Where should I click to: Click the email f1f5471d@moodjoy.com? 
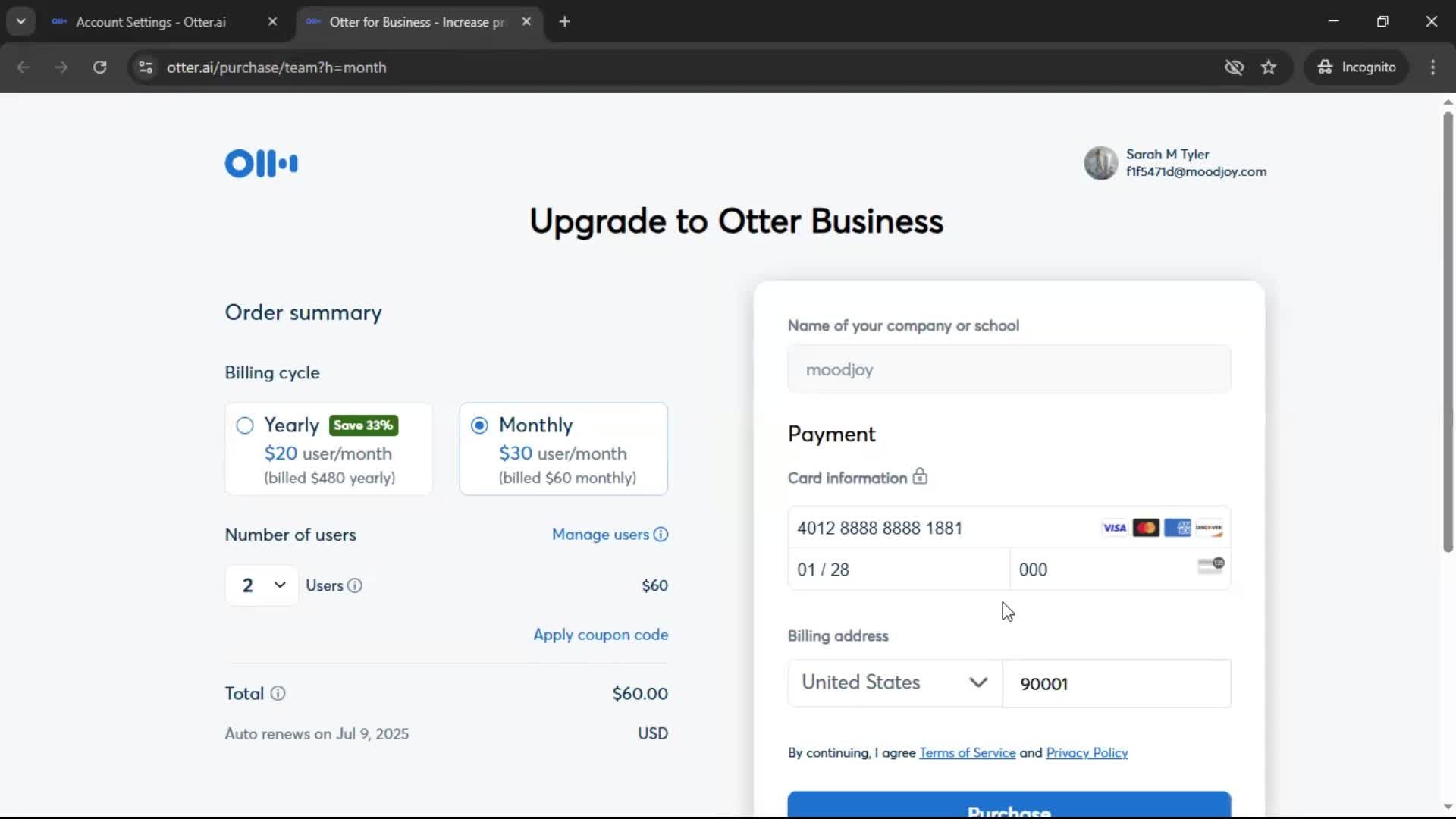(1196, 172)
